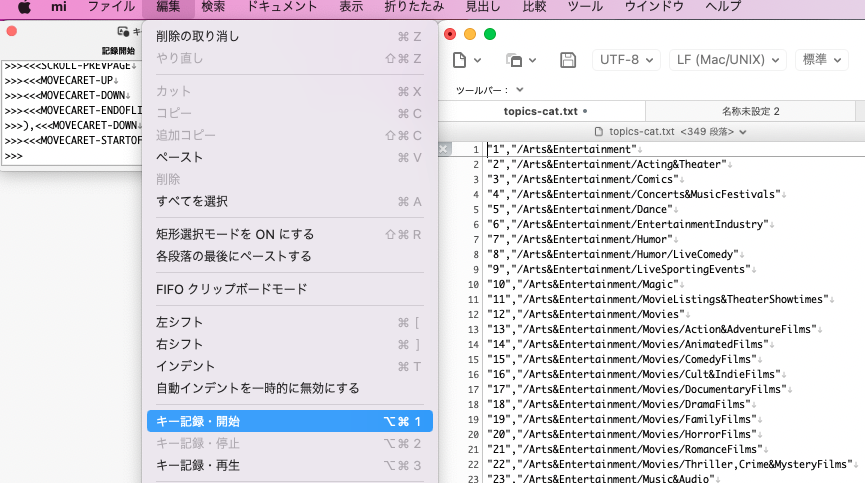Open the 標準 mode dropdown
This screenshot has width=865, height=483.
[829, 60]
